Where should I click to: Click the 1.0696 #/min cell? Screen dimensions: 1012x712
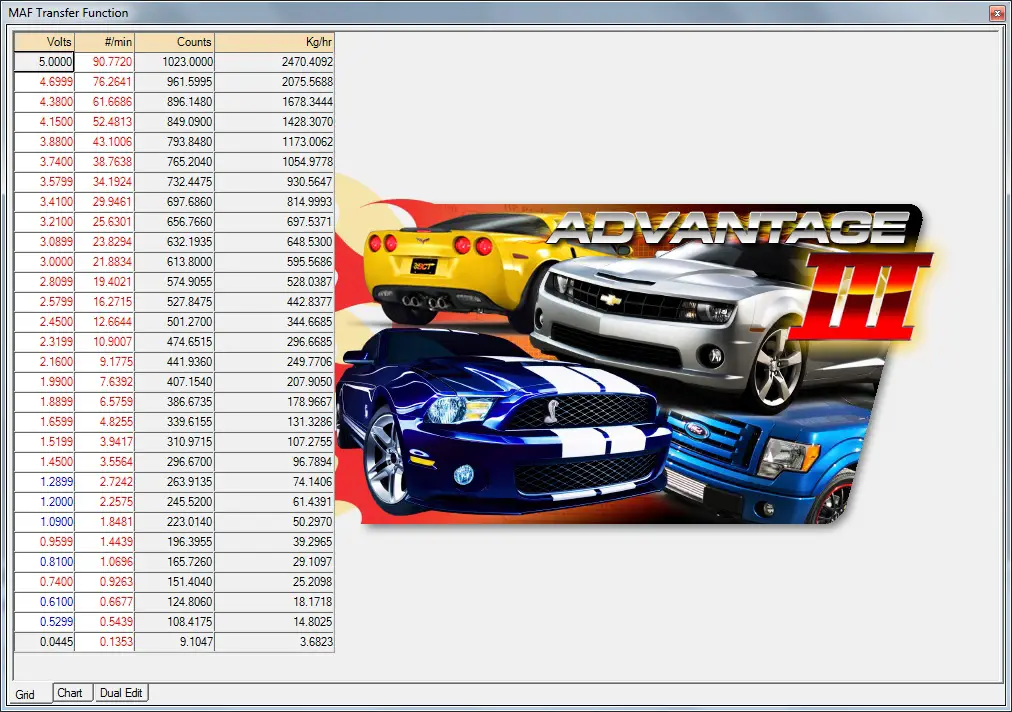105,562
